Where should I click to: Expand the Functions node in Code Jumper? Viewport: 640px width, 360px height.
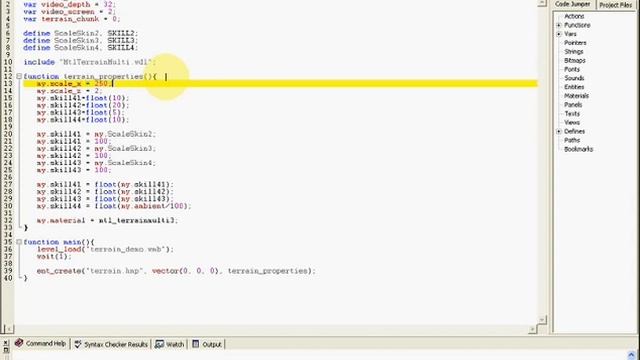(x=559, y=25)
